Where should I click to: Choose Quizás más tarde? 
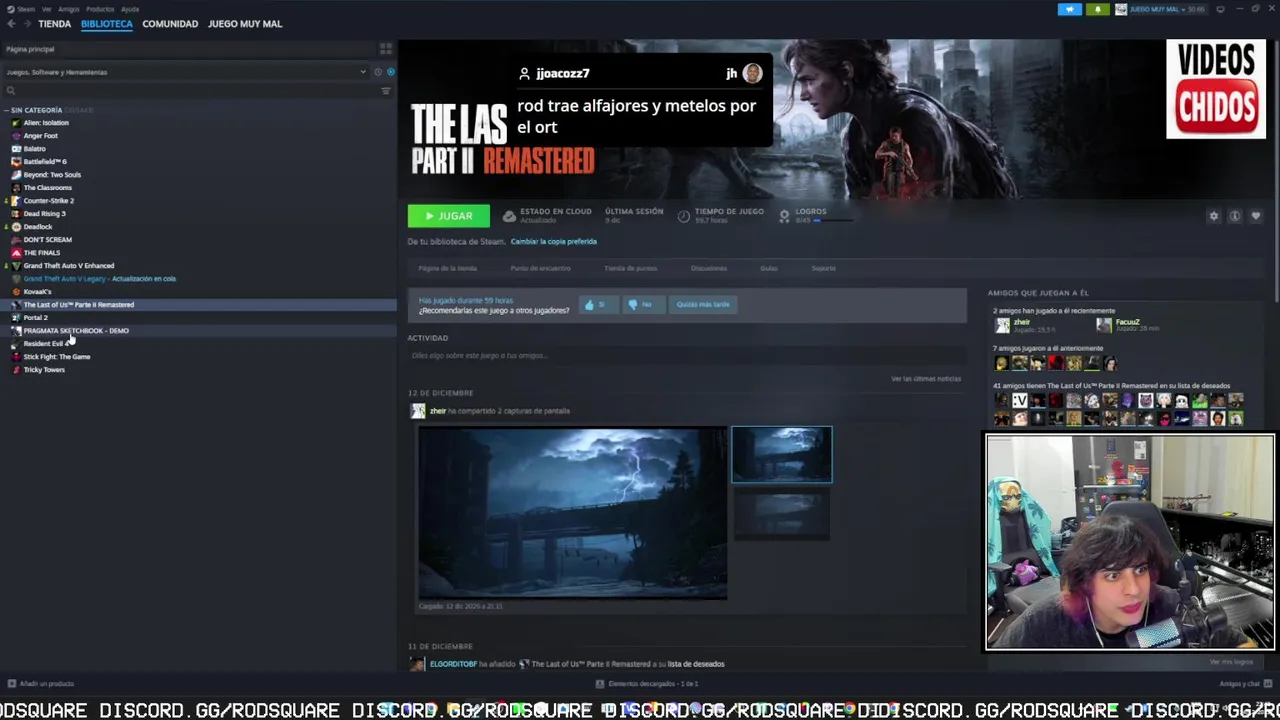[703, 304]
